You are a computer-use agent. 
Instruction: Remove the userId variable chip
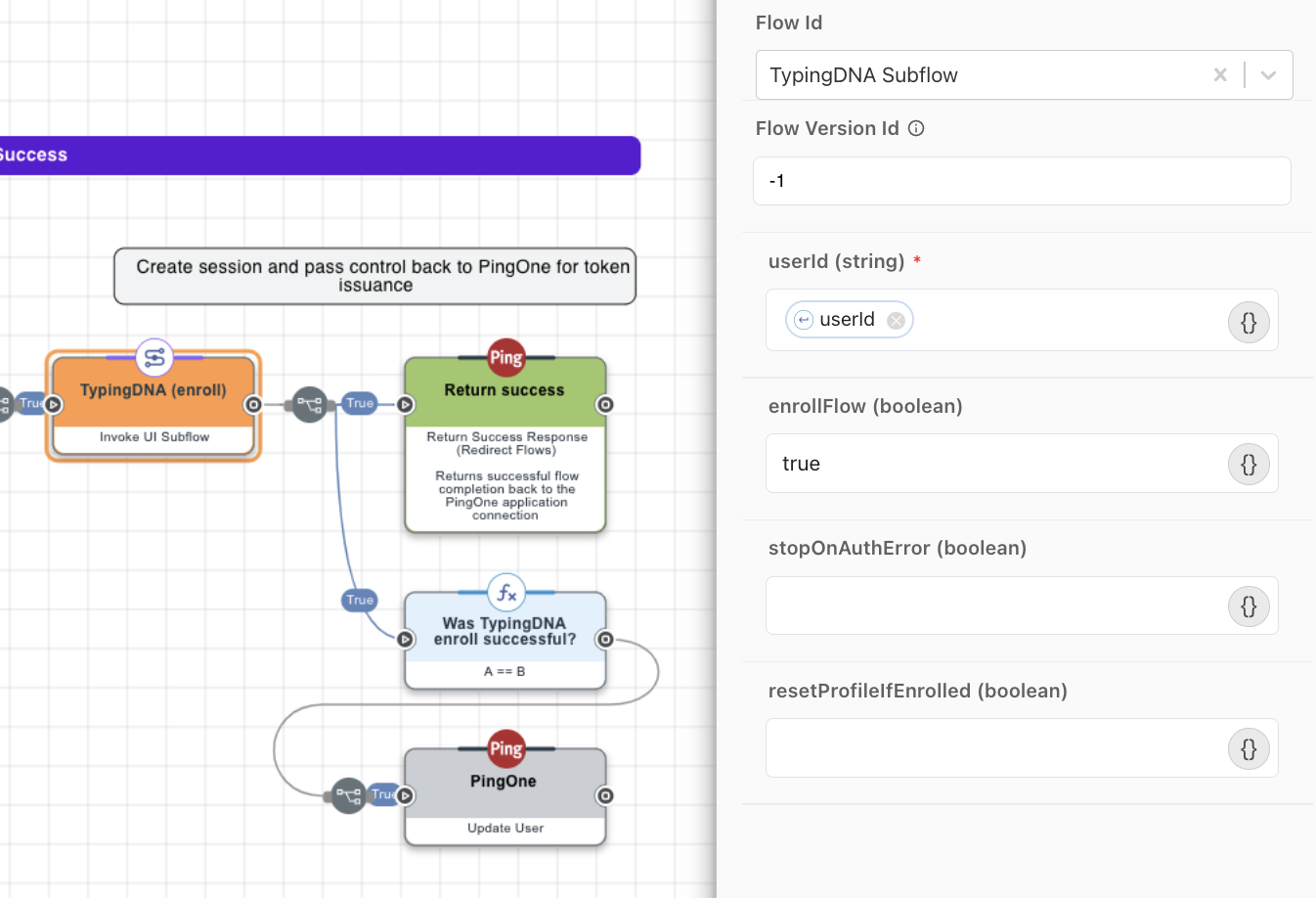[x=896, y=320]
